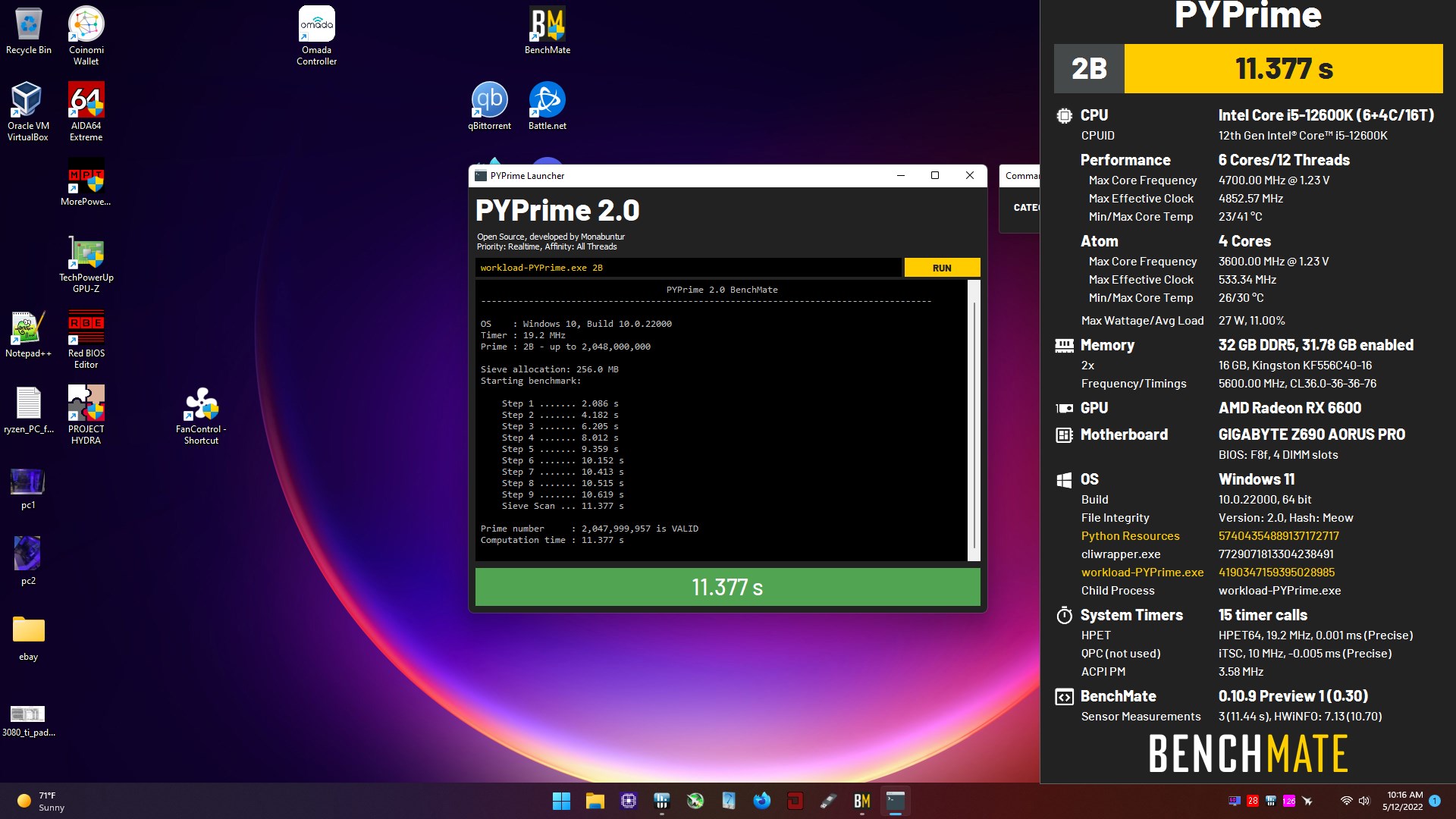Image resolution: width=1456 pixels, height=819 pixels.
Task: Click the red 28 temperature tray icon
Action: click(1253, 801)
